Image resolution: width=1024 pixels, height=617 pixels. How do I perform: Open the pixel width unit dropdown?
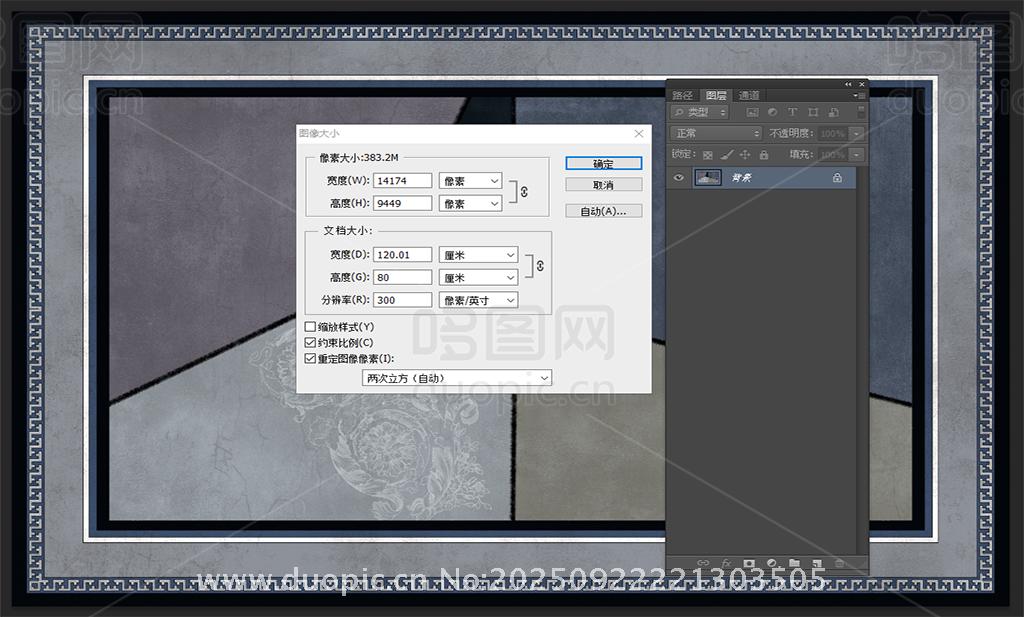470,181
